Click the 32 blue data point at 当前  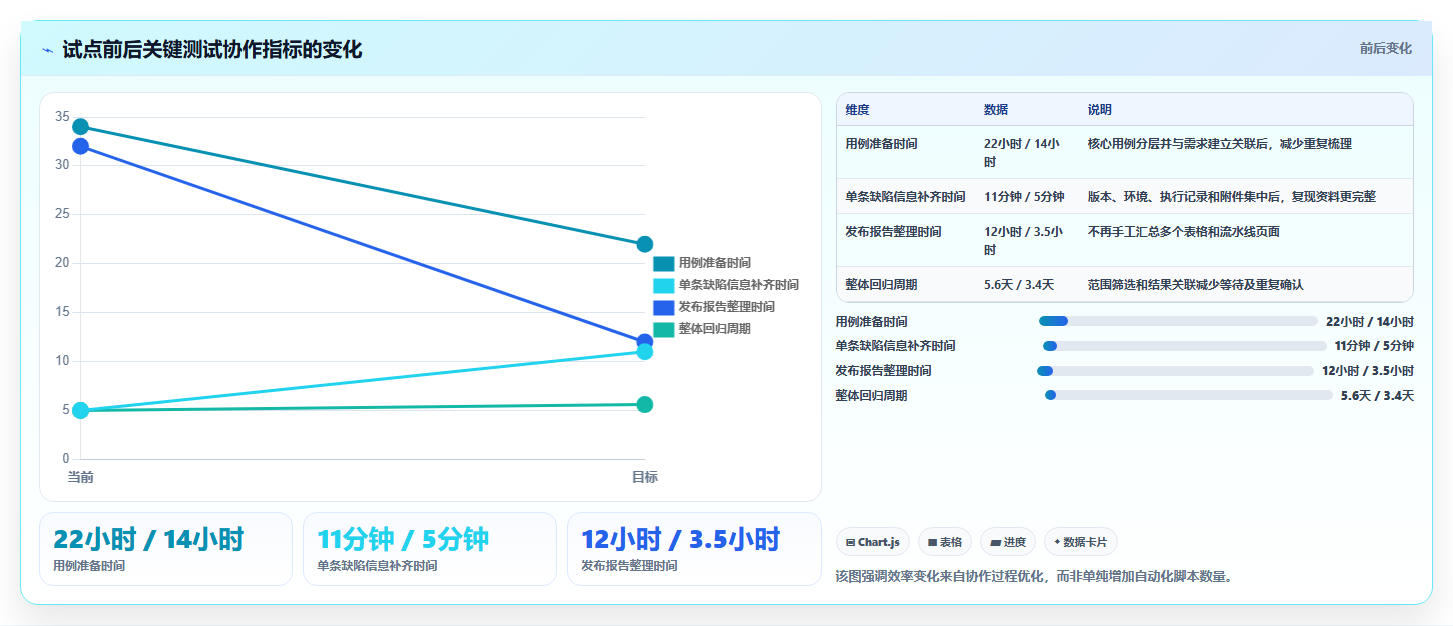(80, 146)
